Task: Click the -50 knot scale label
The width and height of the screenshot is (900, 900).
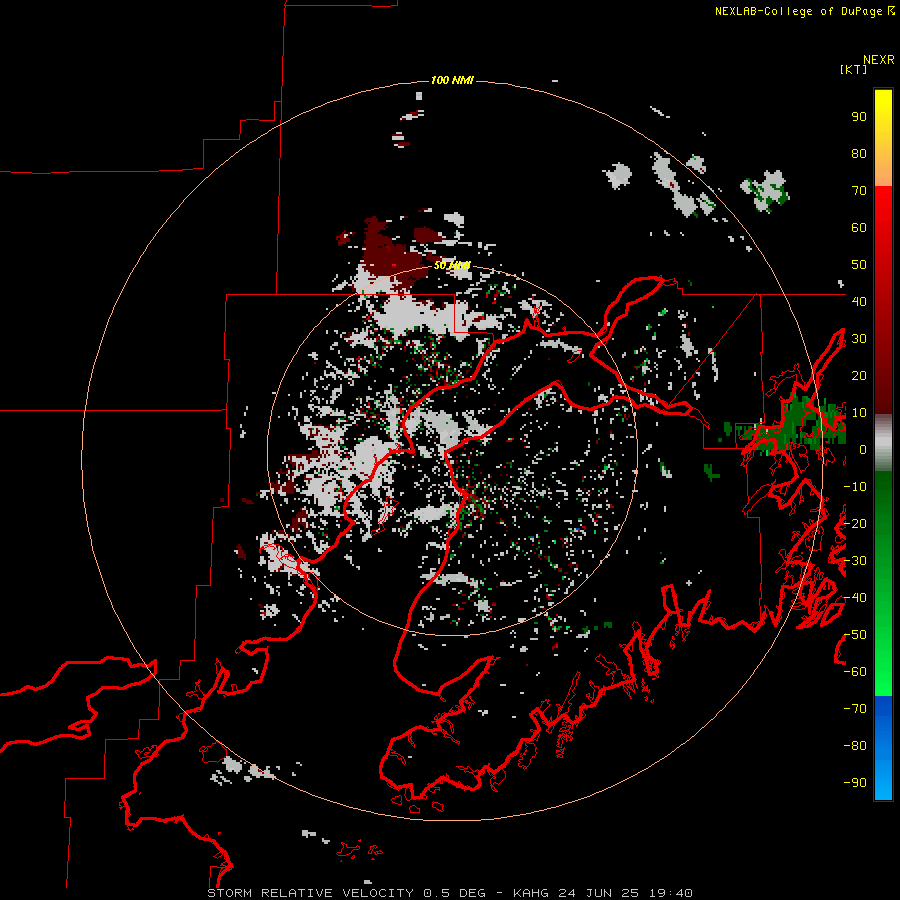Action: [855, 635]
